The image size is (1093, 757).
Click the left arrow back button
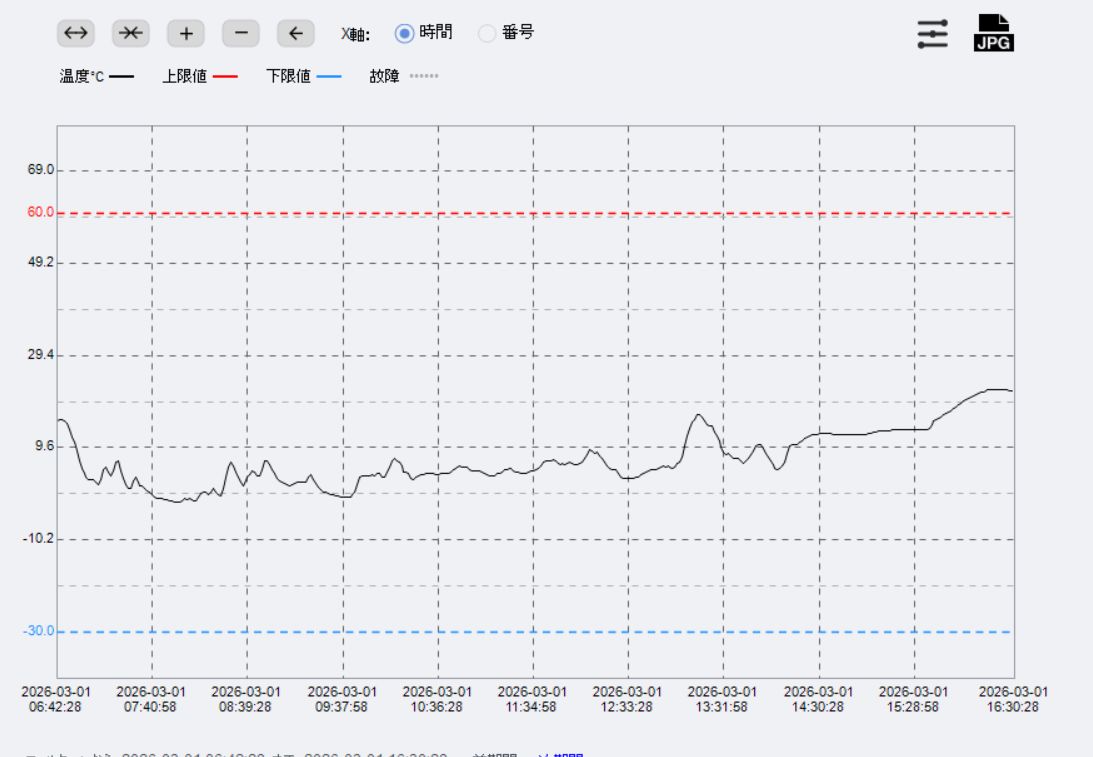(295, 33)
